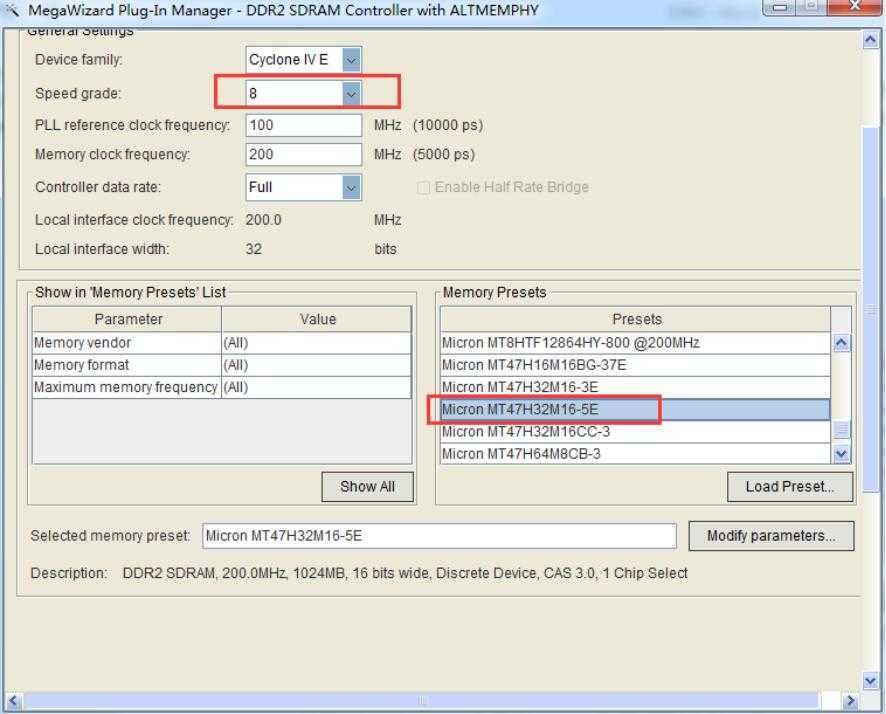Viewport: 886px width, 714px height.
Task: Click the Show All button
Action: tap(367, 486)
